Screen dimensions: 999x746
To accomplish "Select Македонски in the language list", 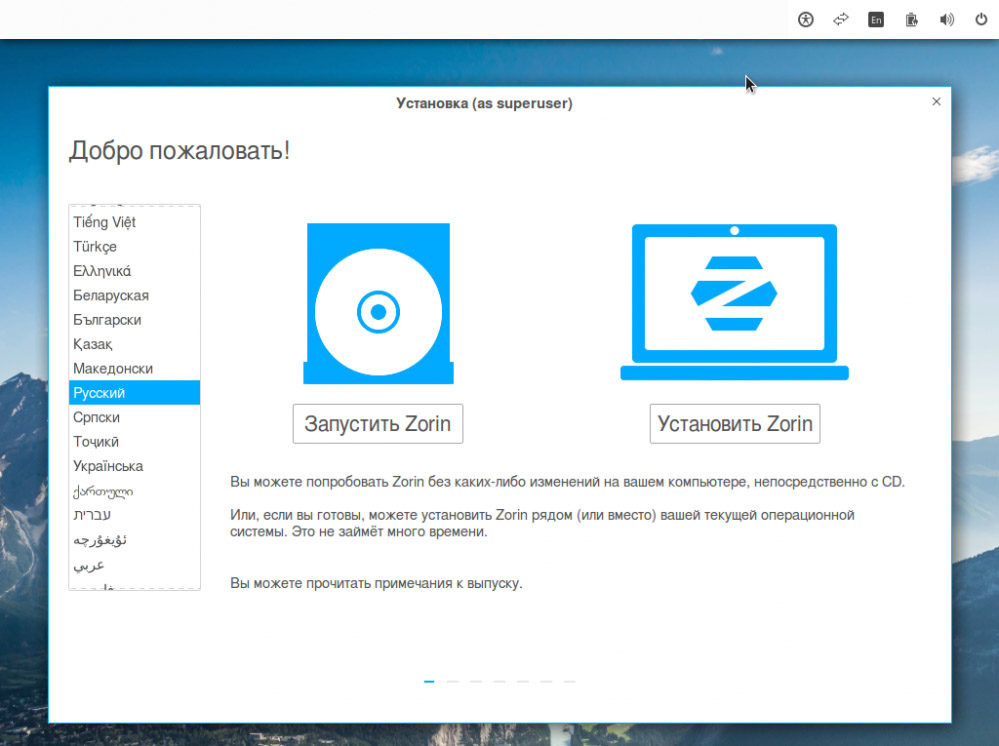I will click(x=134, y=369).
